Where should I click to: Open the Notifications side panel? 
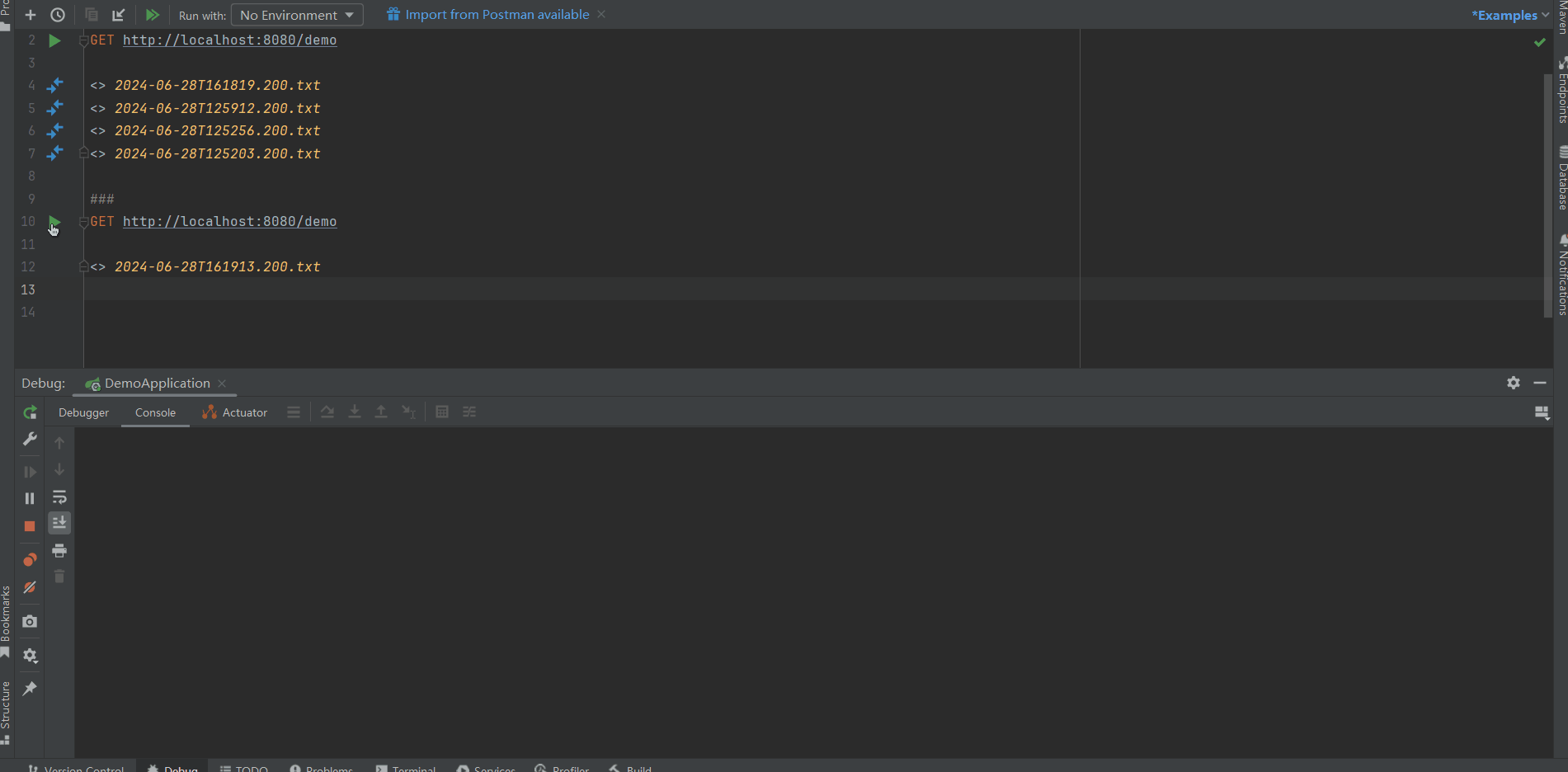[x=1561, y=275]
